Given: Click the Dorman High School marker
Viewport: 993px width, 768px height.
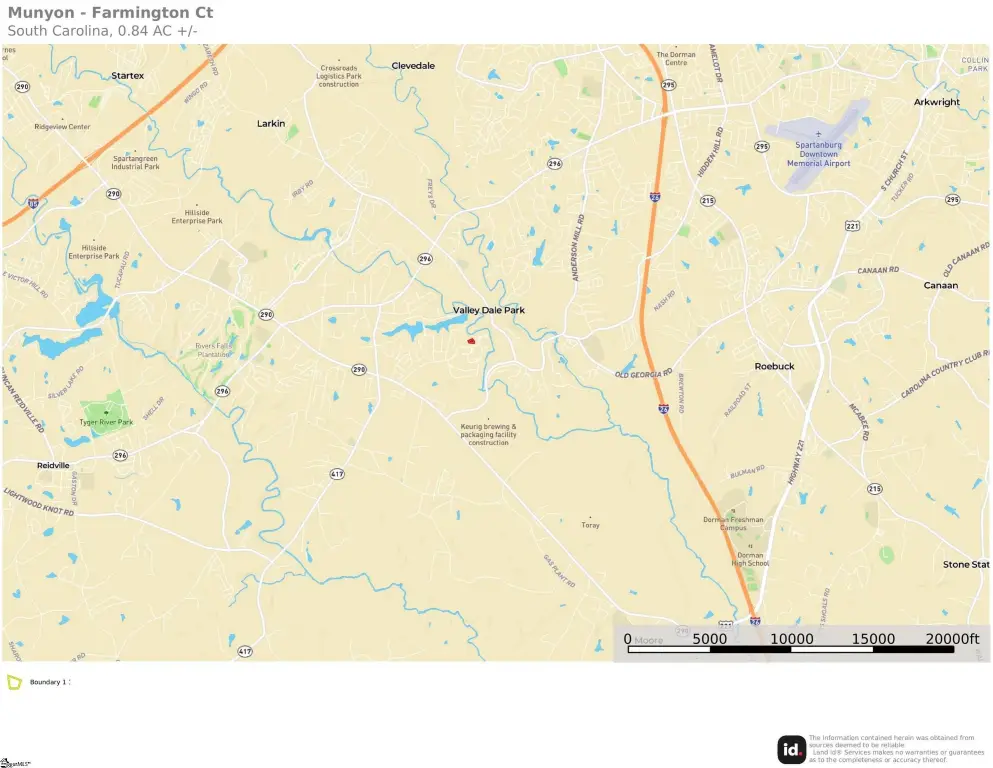Looking at the screenshot, I should coord(750,546).
